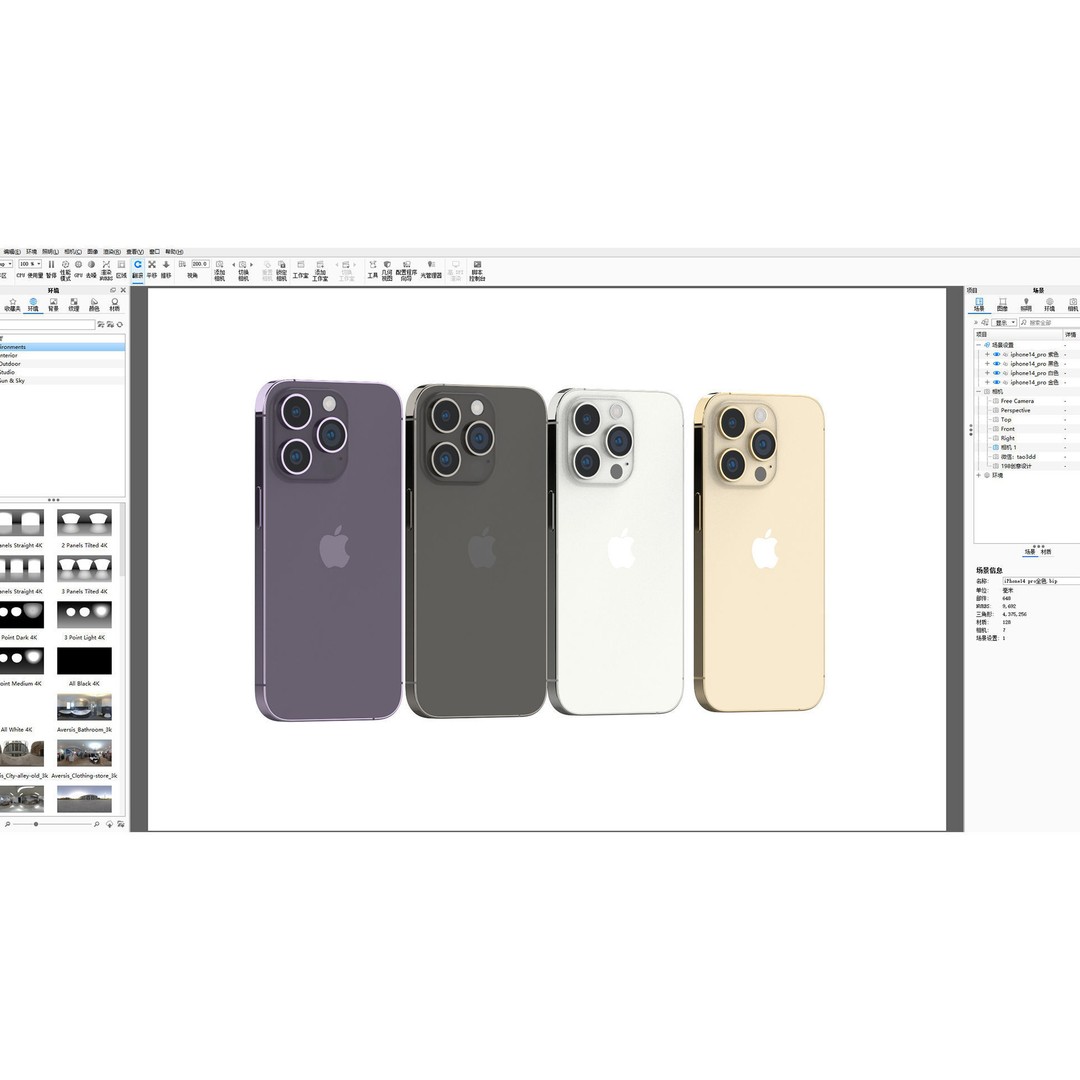Undock the 环境 library panel
The image size is (1080, 1080).
[114, 291]
